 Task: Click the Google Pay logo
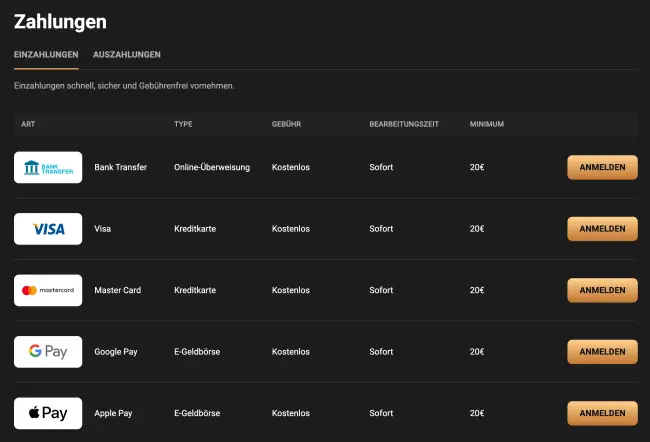(48, 352)
